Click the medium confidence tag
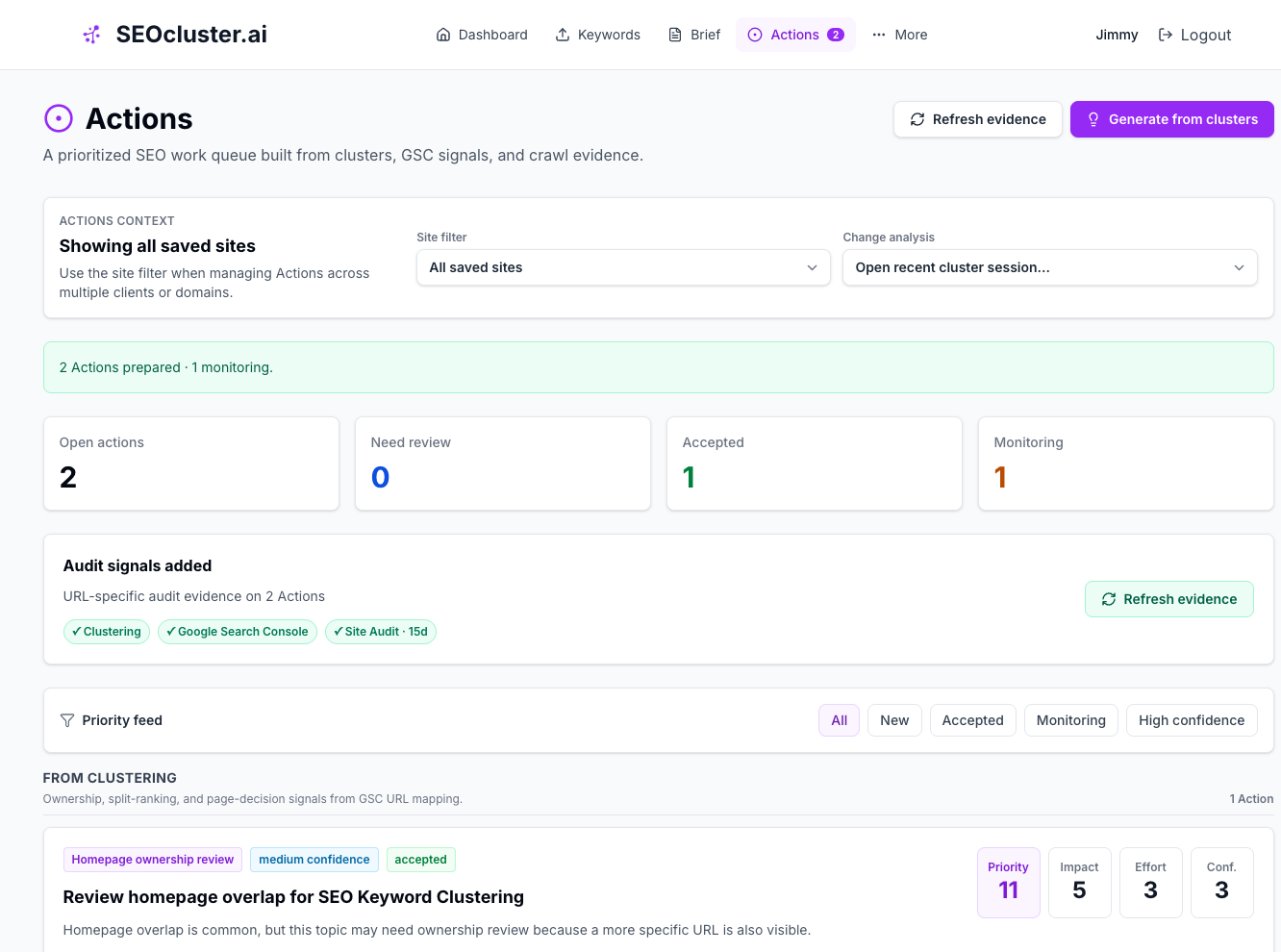 [314, 860]
